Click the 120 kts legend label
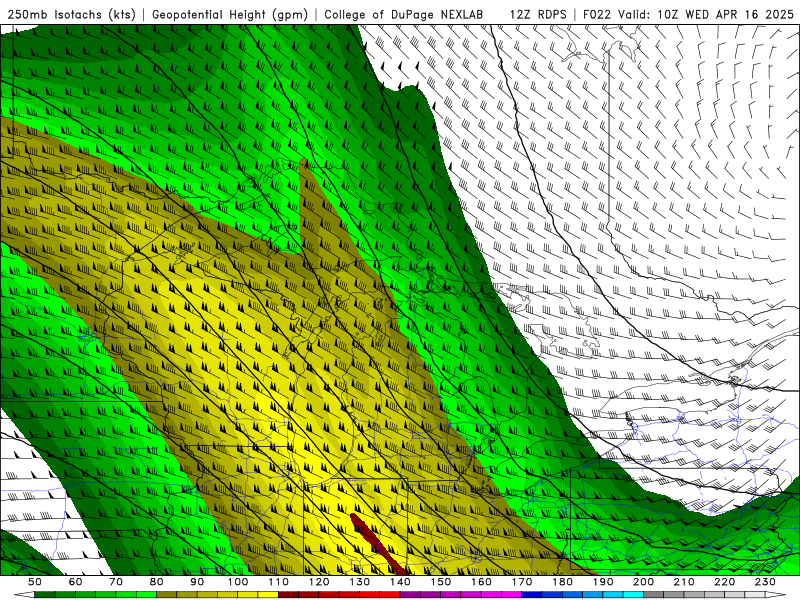This screenshot has height=600, width=800. pos(319,582)
